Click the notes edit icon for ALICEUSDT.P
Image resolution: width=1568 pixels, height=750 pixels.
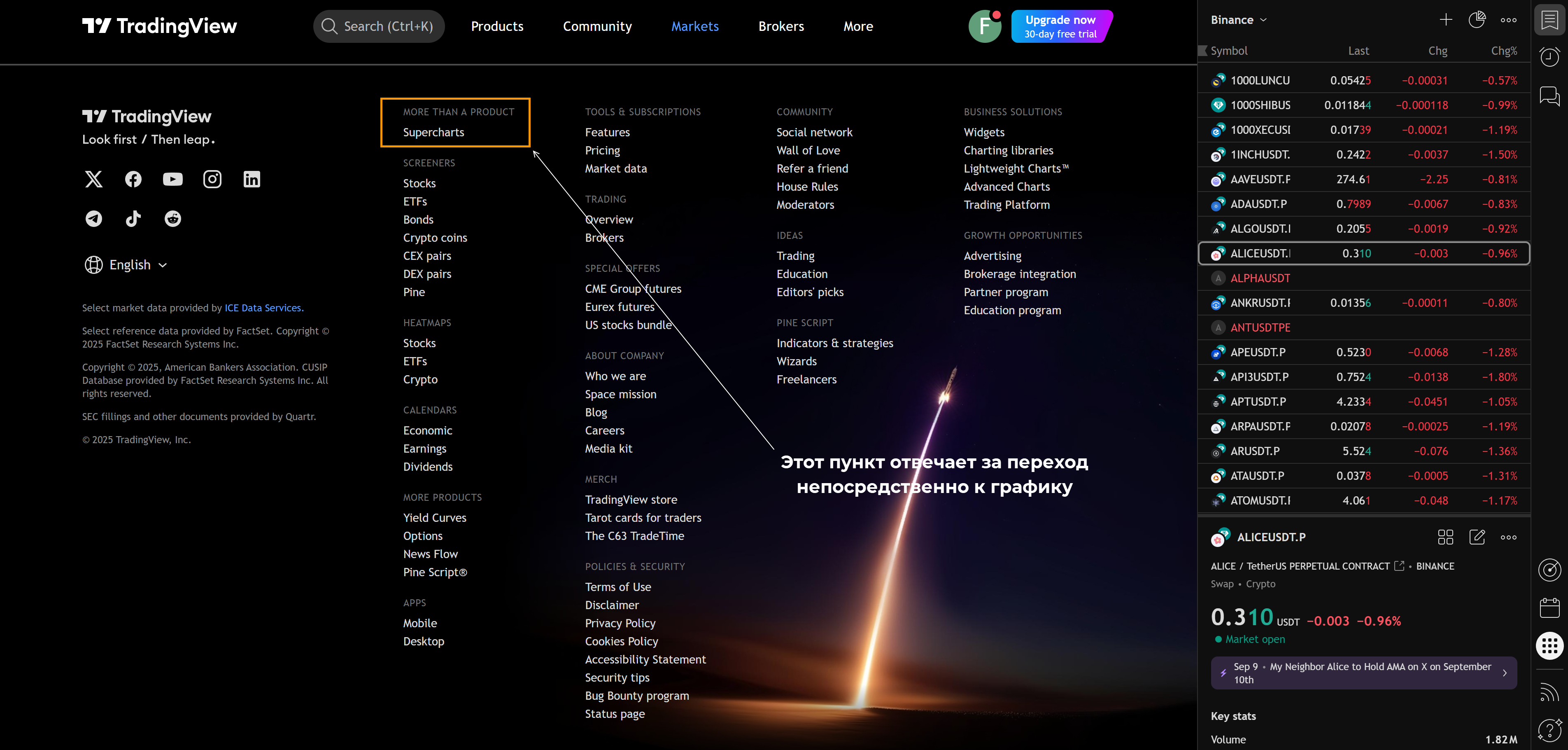coord(1477,537)
